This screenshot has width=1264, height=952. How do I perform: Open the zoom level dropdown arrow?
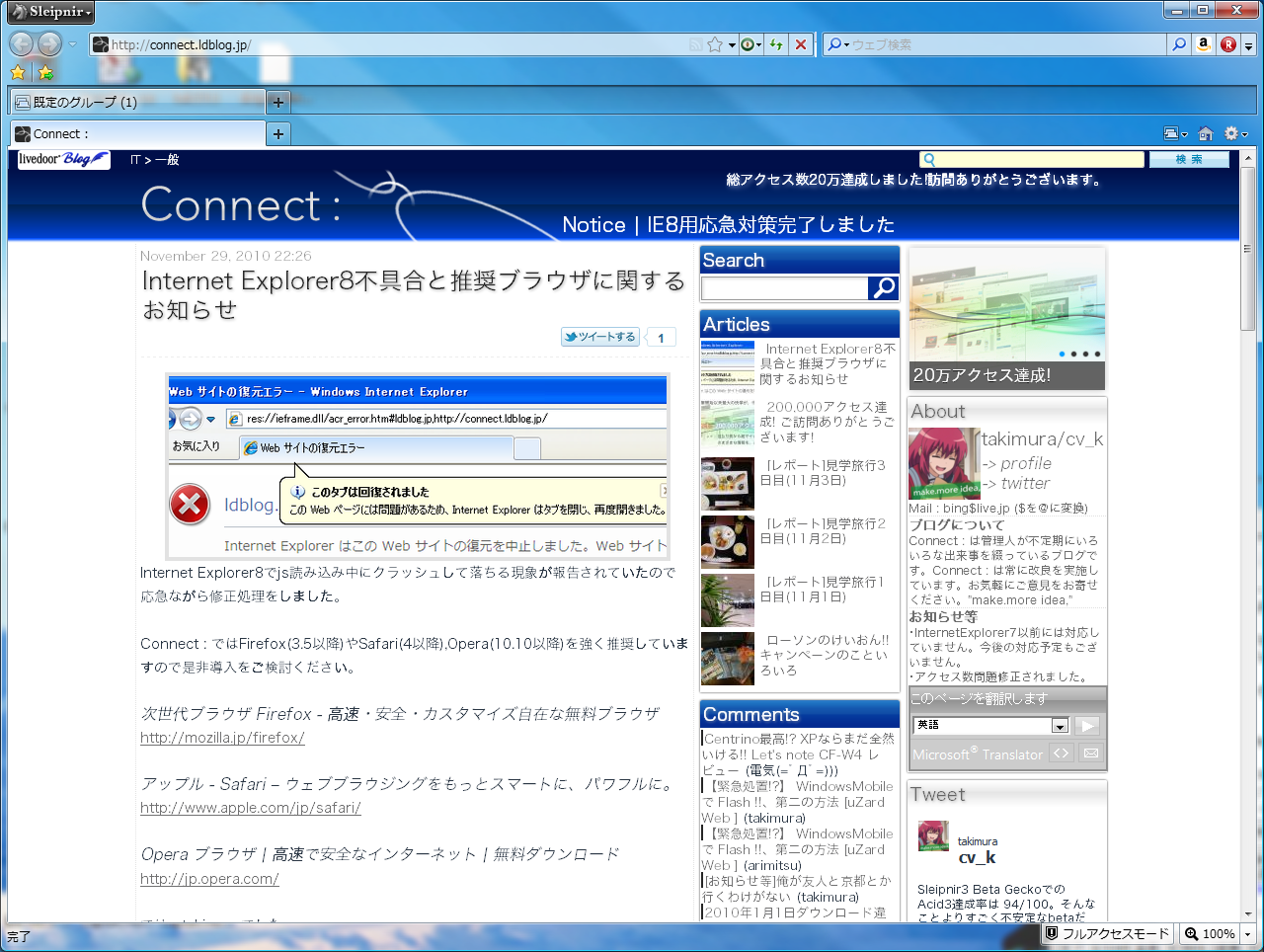1247,933
